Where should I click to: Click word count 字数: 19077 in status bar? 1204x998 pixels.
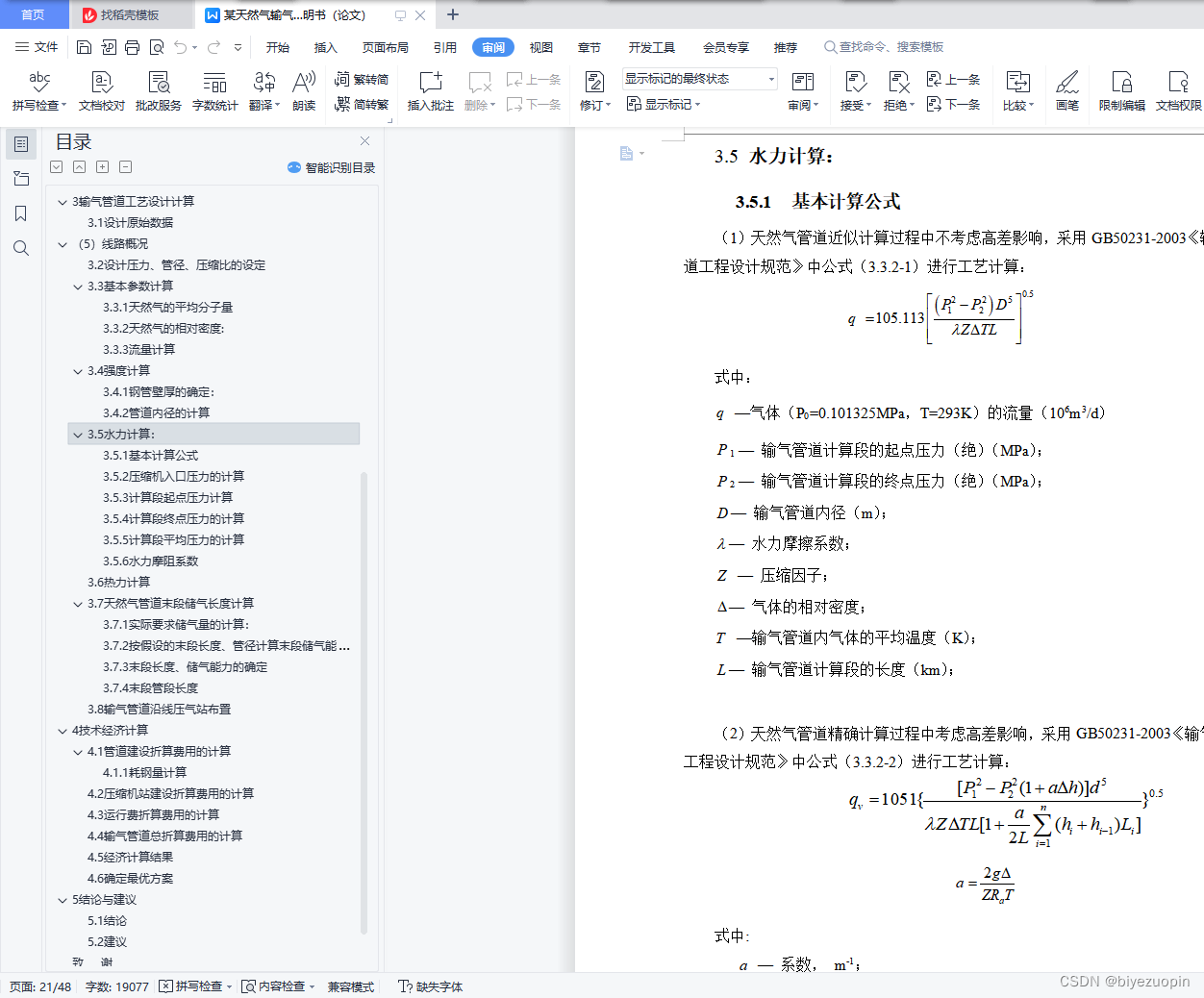(x=117, y=986)
